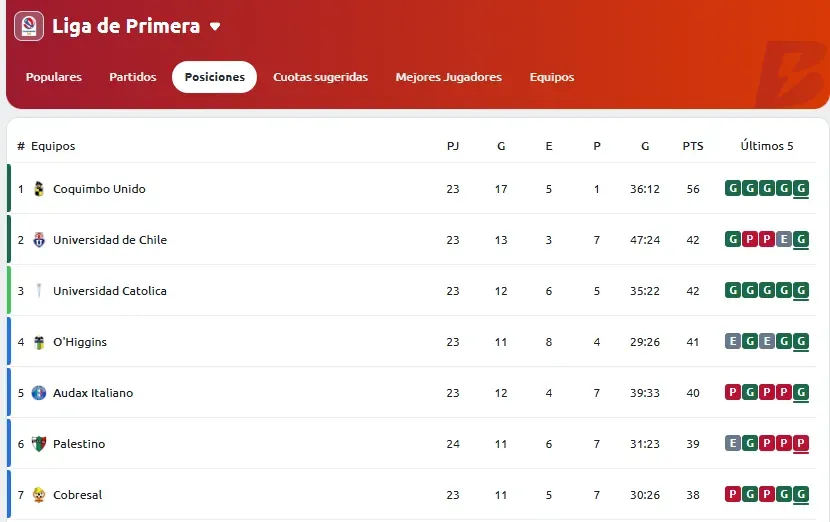Click Universidad de Chile's draw badge
The image size is (830, 522).
coord(784,240)
